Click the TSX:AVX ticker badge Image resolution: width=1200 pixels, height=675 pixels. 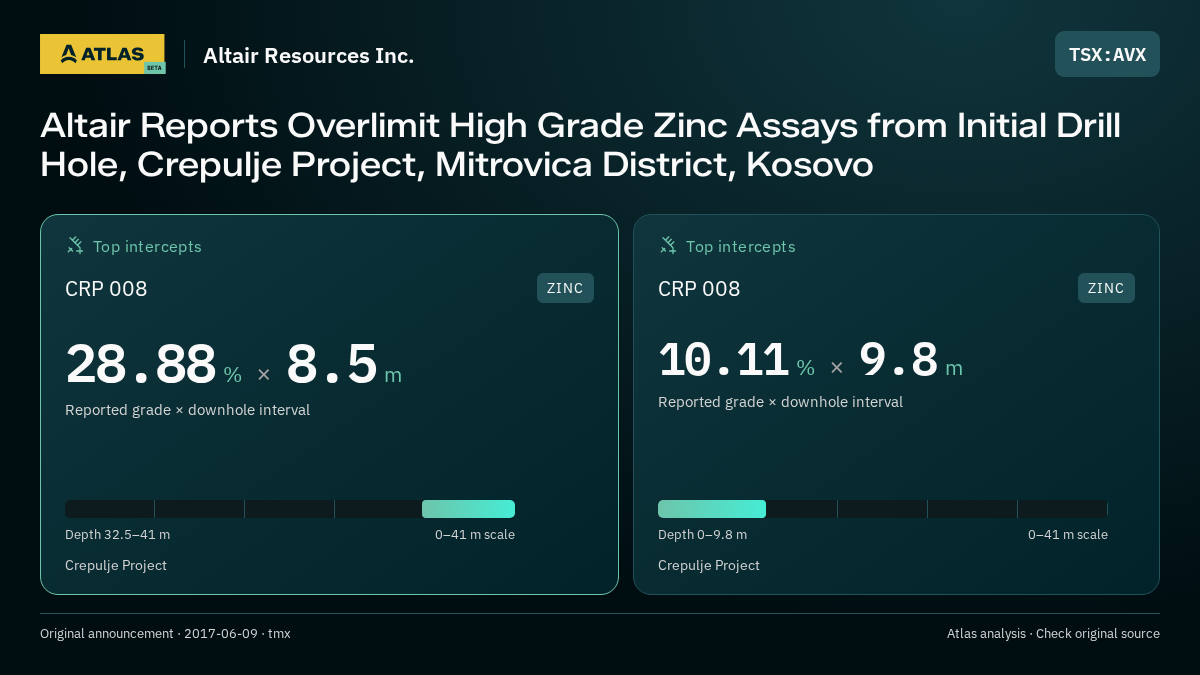[1107, 54]
